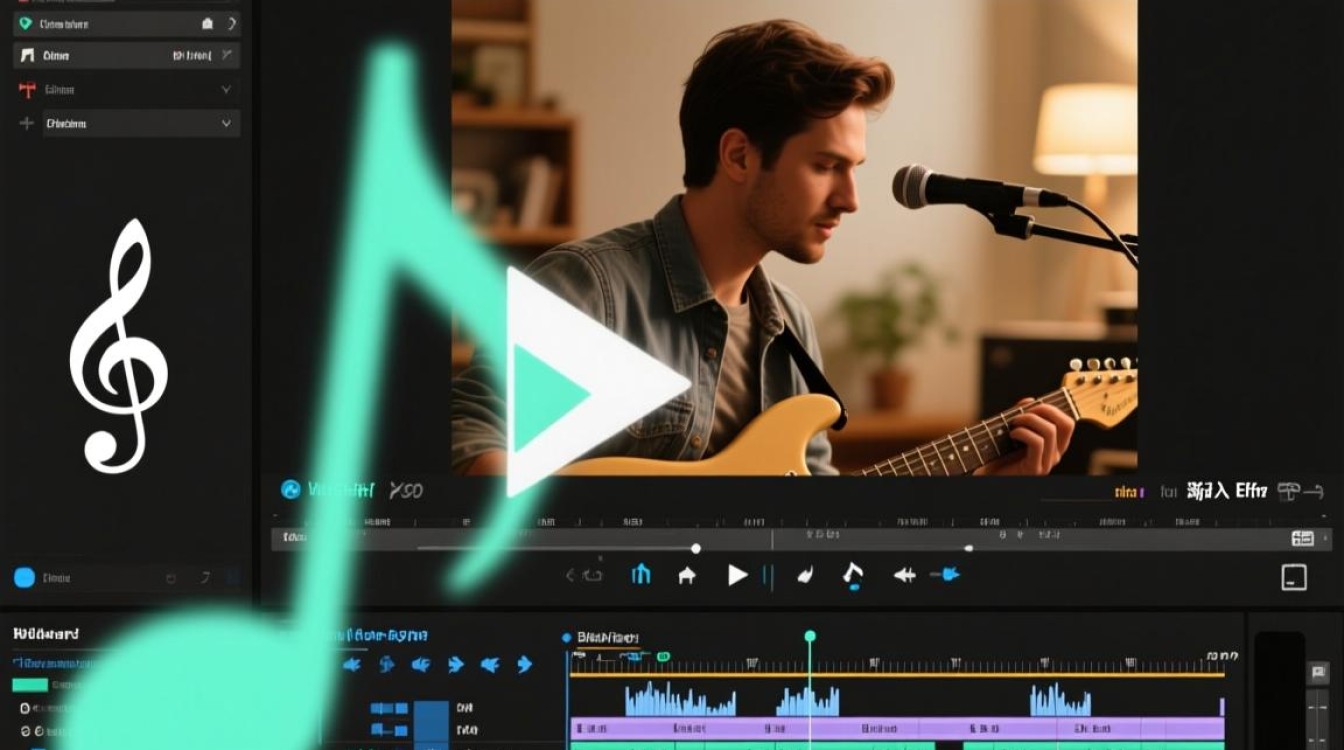This screenshot has height=750, width=1344.
Task: Click the pencil icon on the highlighted panel row
Action: tap(228, 55)
